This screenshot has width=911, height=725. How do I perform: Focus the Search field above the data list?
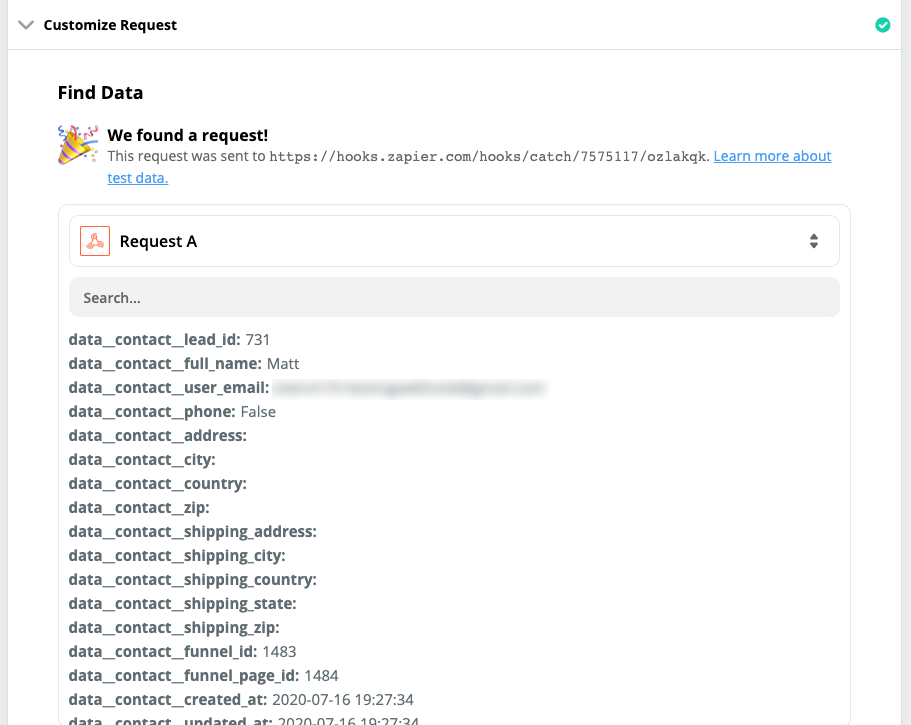coord(454,298)
